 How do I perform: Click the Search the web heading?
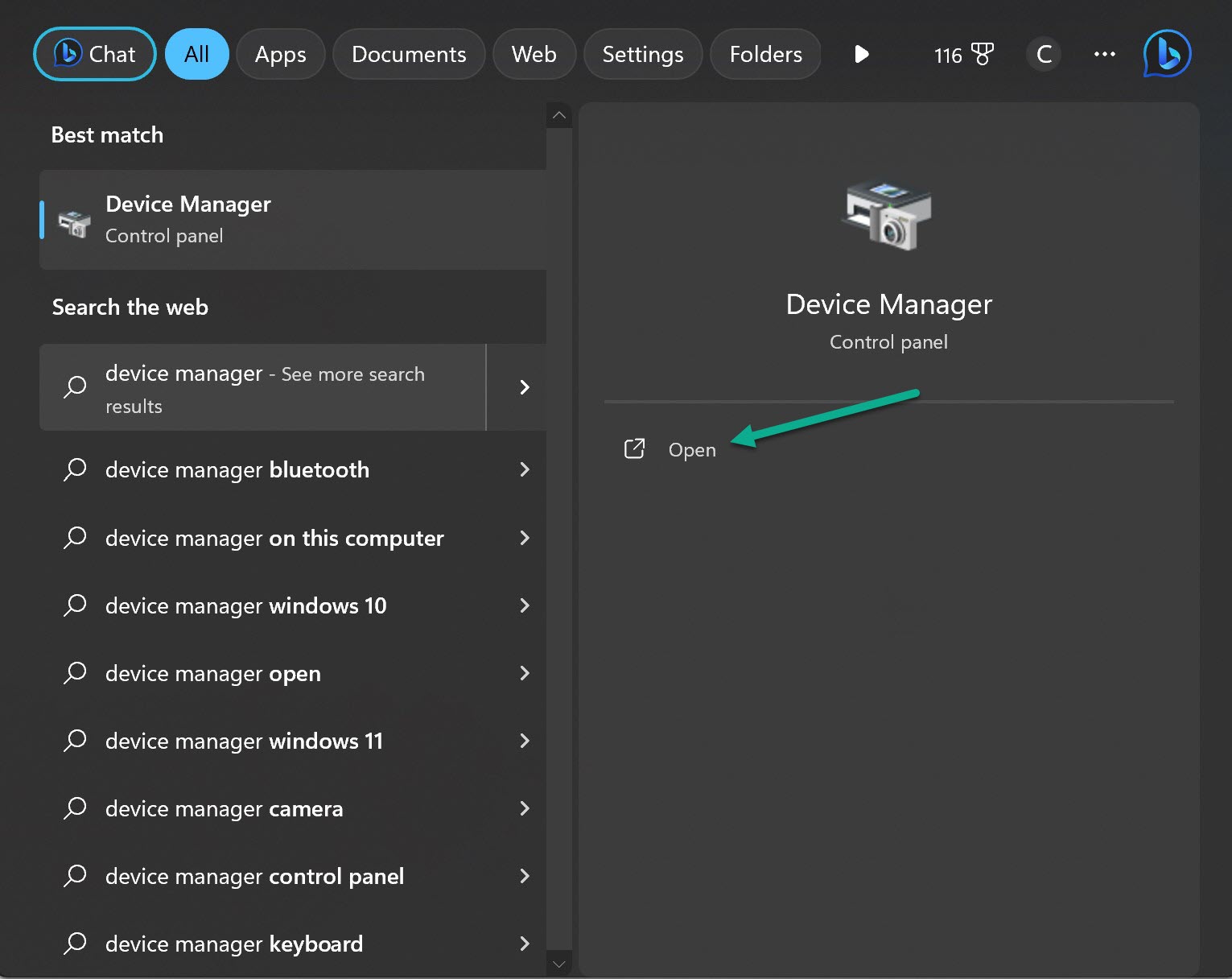click(130, 308)
